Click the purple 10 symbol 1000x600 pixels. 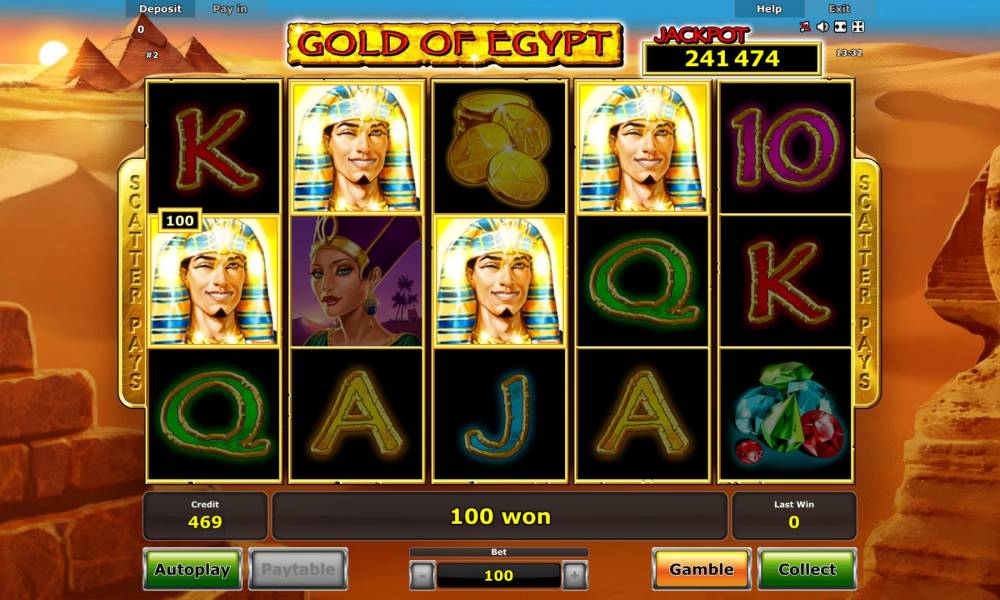[x=786, y=147]
